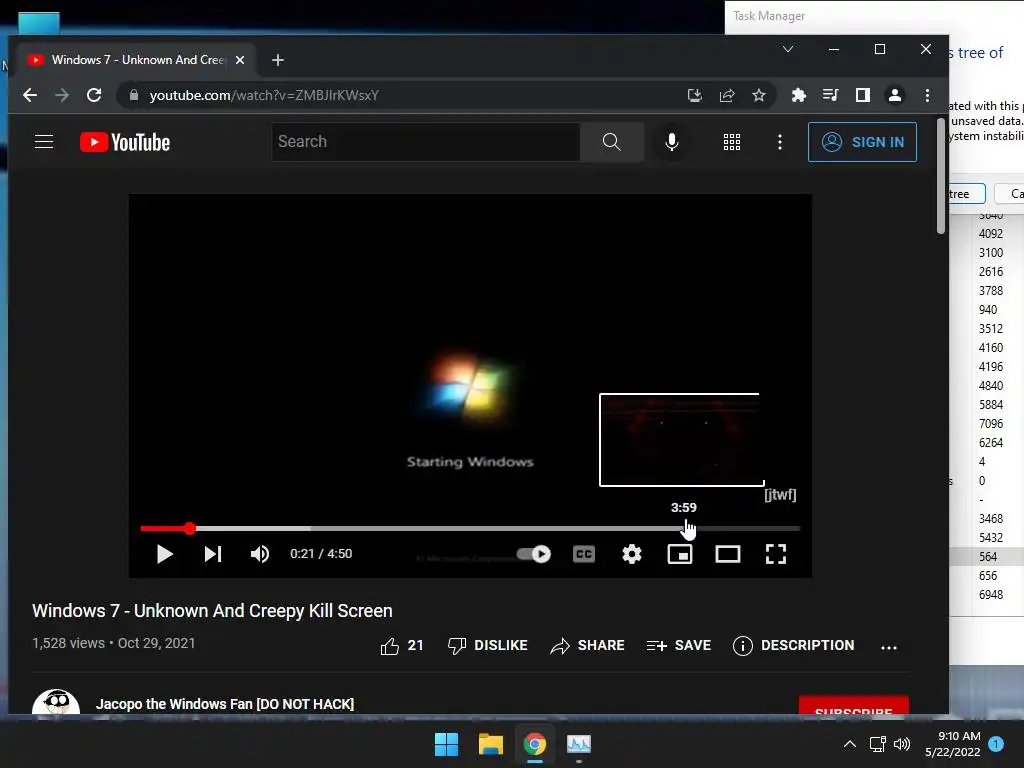This screenshot has width=1024, height=768.
Task: Toggle closed captions CC button
Action: click(x=584, y=554)
